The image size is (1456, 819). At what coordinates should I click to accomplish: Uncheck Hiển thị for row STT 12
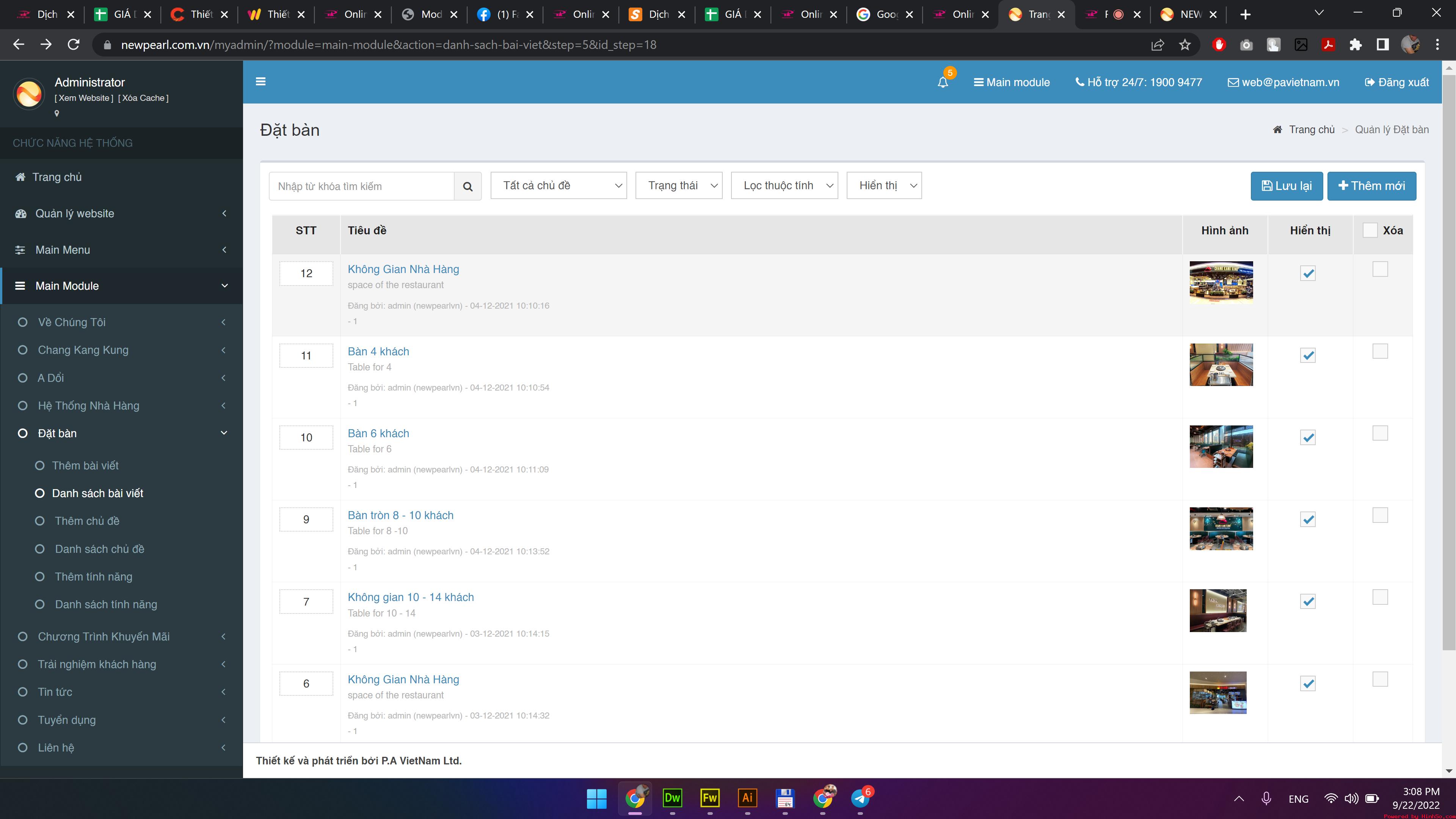pyautogui.click(x=1308, y=273)
